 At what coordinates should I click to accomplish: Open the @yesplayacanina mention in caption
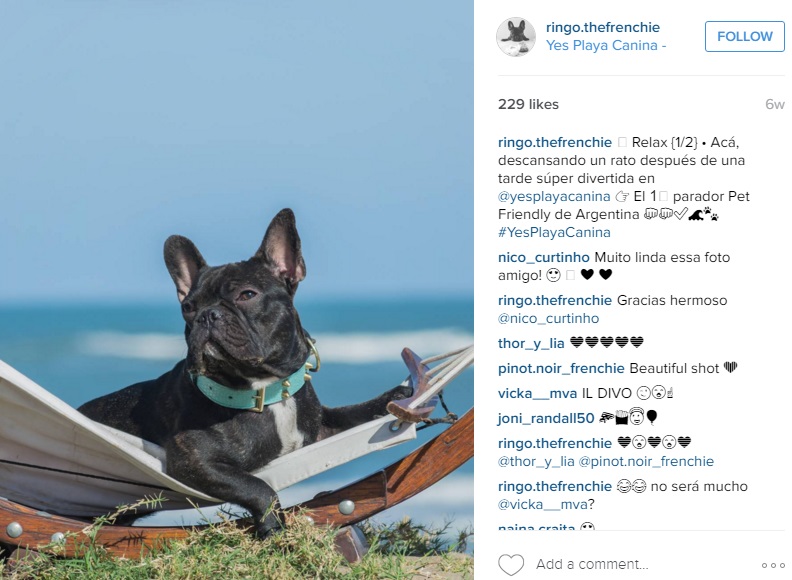point(554,196)
